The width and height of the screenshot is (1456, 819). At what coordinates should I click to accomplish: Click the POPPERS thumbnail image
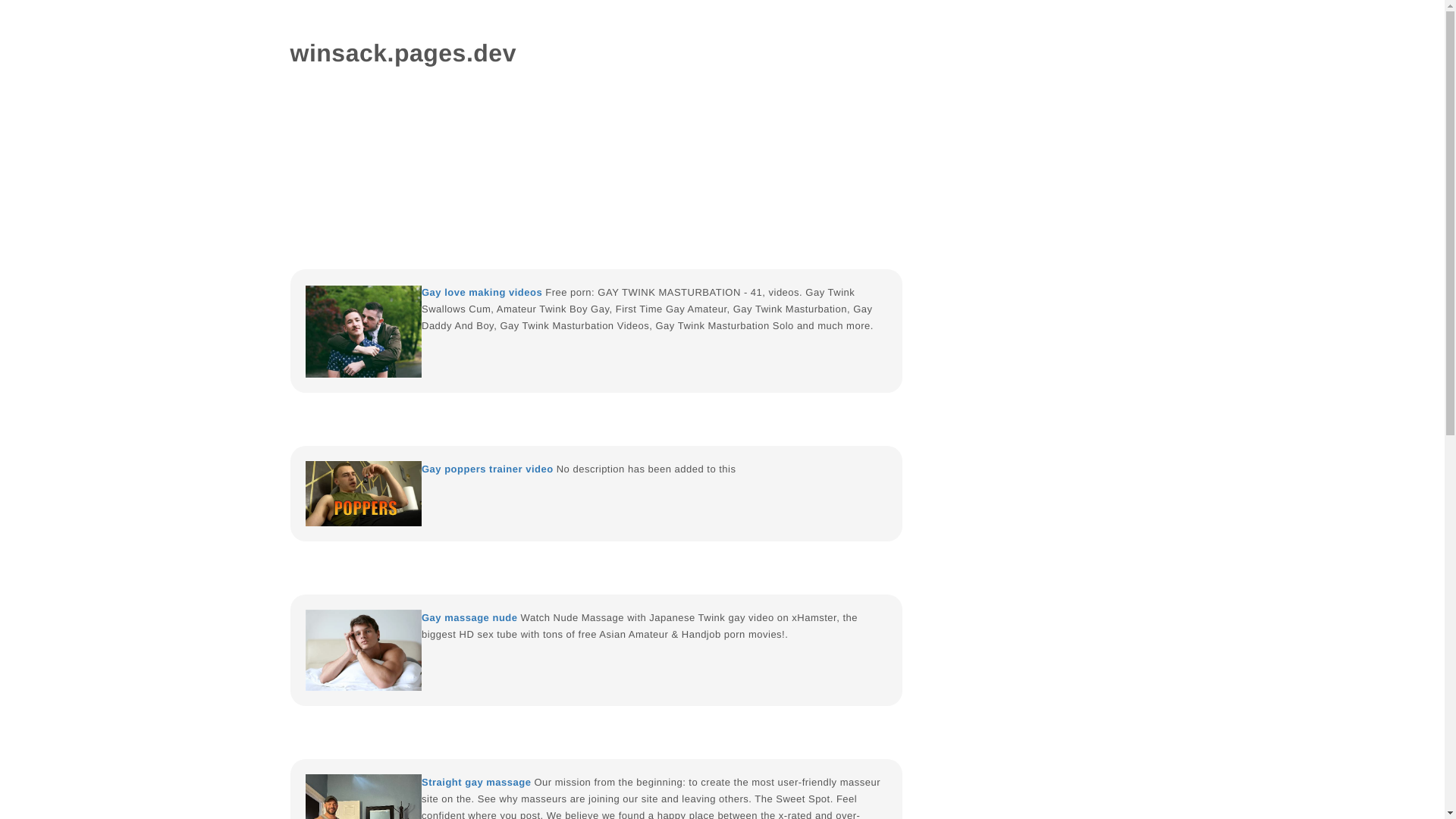[x=363, y=494]
